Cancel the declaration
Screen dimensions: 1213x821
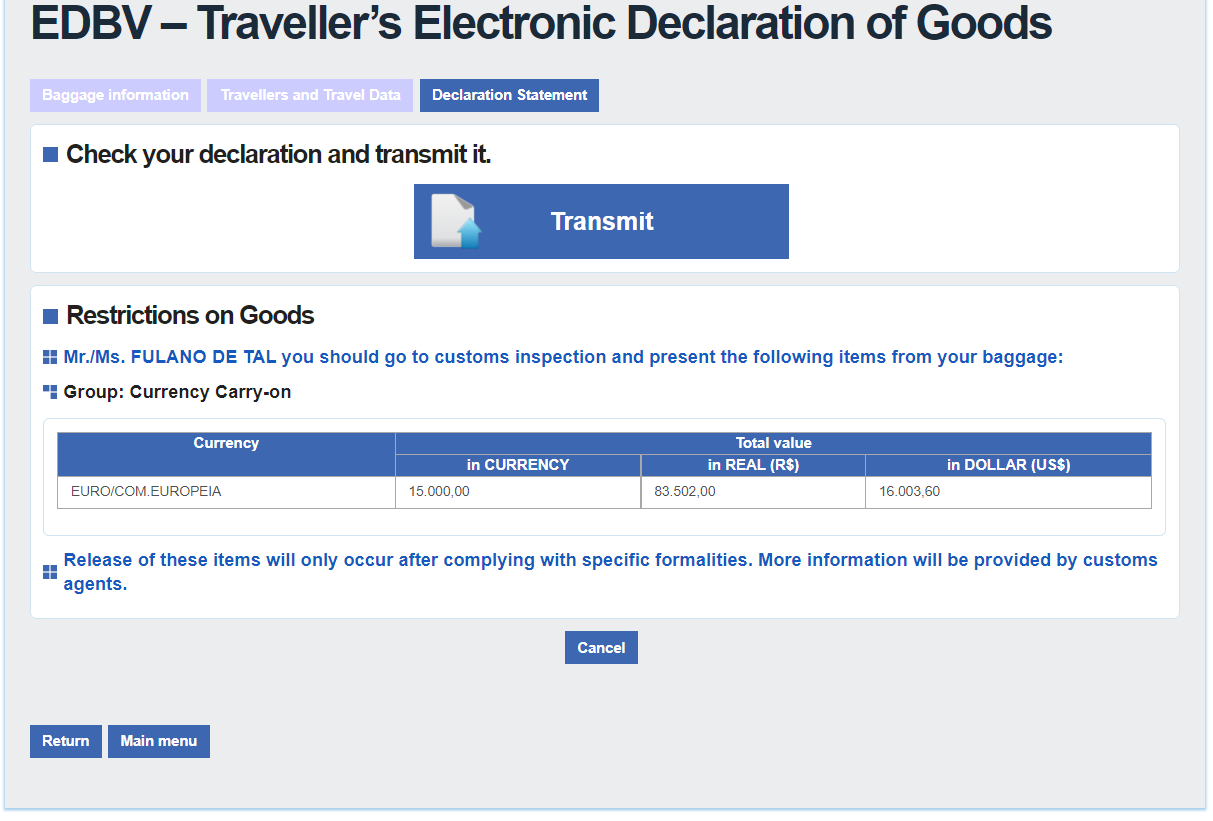click(601, 648)
